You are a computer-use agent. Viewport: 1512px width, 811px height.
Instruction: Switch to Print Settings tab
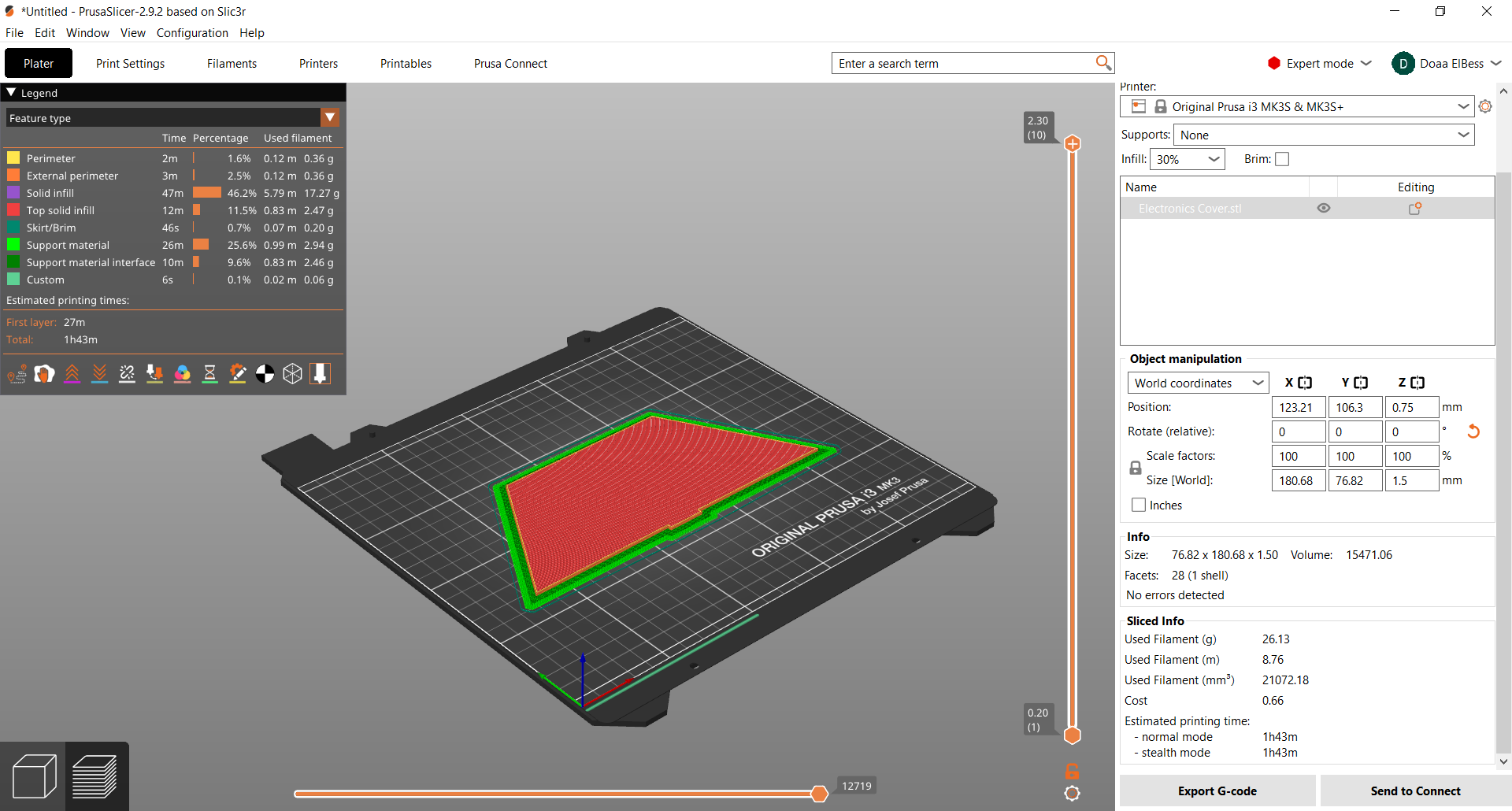pyautogui.click(x=130, y=63)
